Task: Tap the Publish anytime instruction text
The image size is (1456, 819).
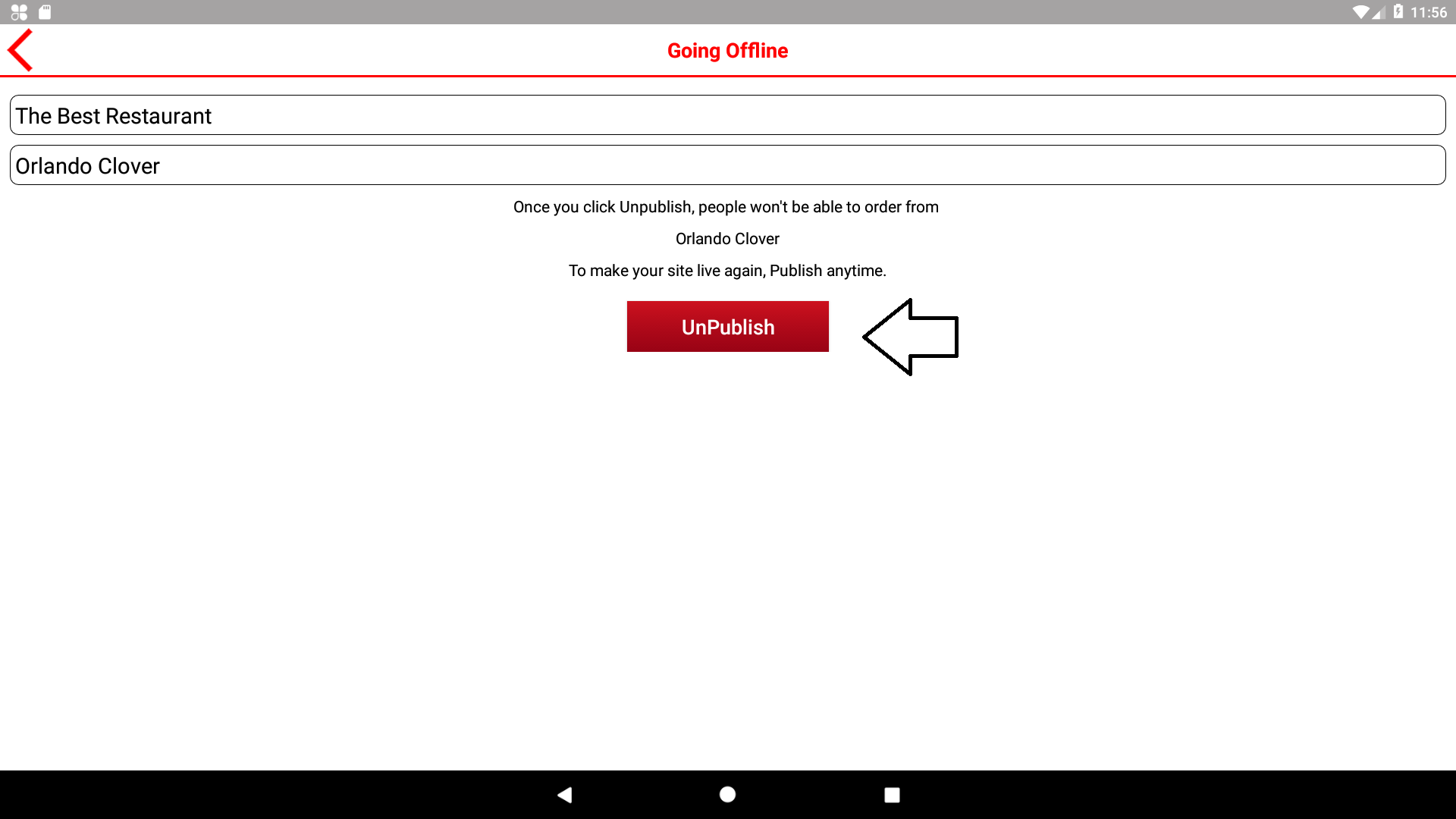Action: [x=727, y=271]
